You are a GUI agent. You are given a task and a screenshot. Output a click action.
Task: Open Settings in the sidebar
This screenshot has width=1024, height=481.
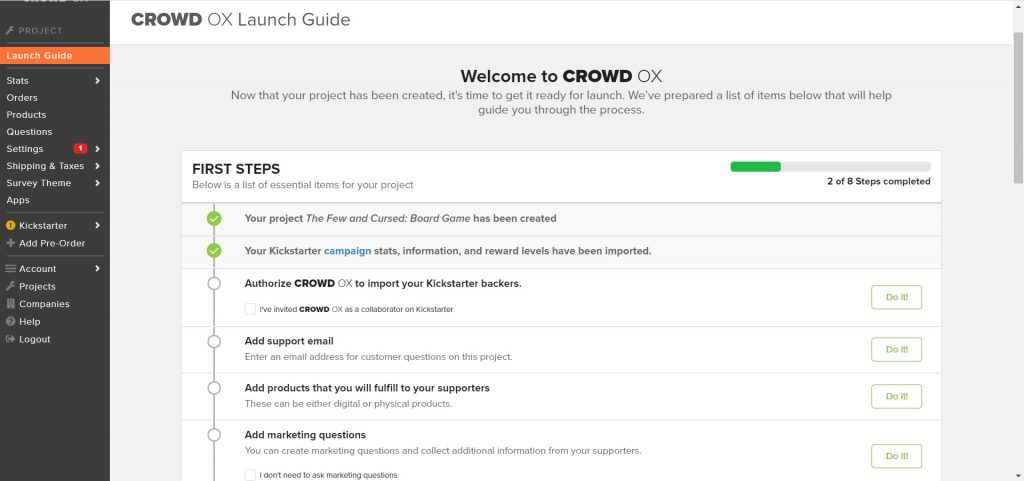point(25,149)
